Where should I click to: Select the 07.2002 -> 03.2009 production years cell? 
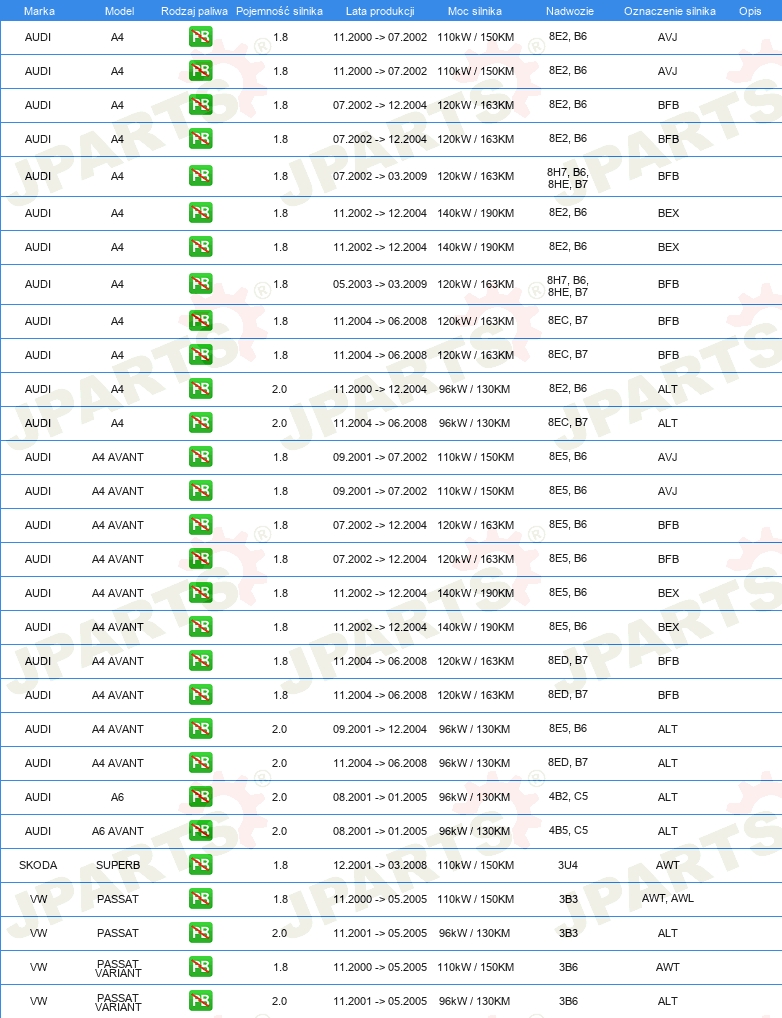(x=380, y=176)
